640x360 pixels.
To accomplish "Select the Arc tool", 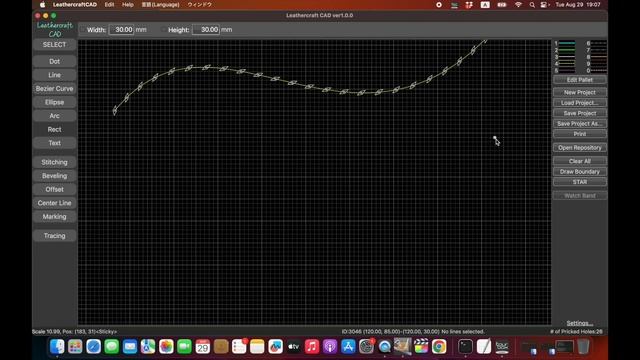I will (54, 116).
